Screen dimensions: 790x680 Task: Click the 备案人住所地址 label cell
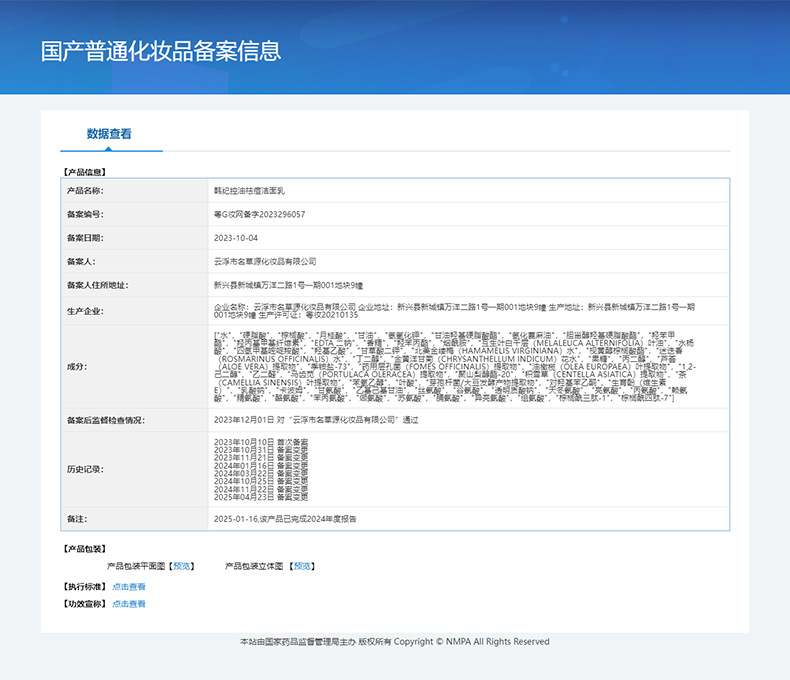pos(135,285)
